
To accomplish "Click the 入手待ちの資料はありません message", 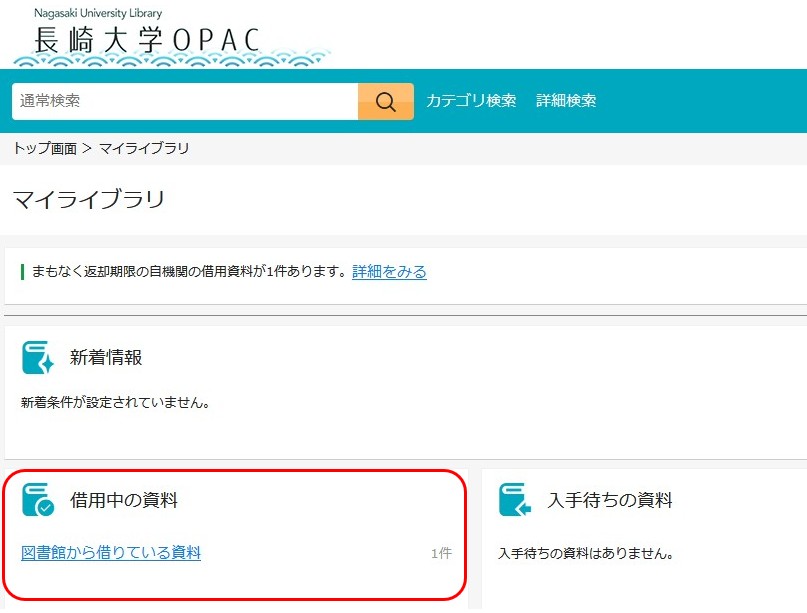I will pyautogui.click(x=585, y=553).
